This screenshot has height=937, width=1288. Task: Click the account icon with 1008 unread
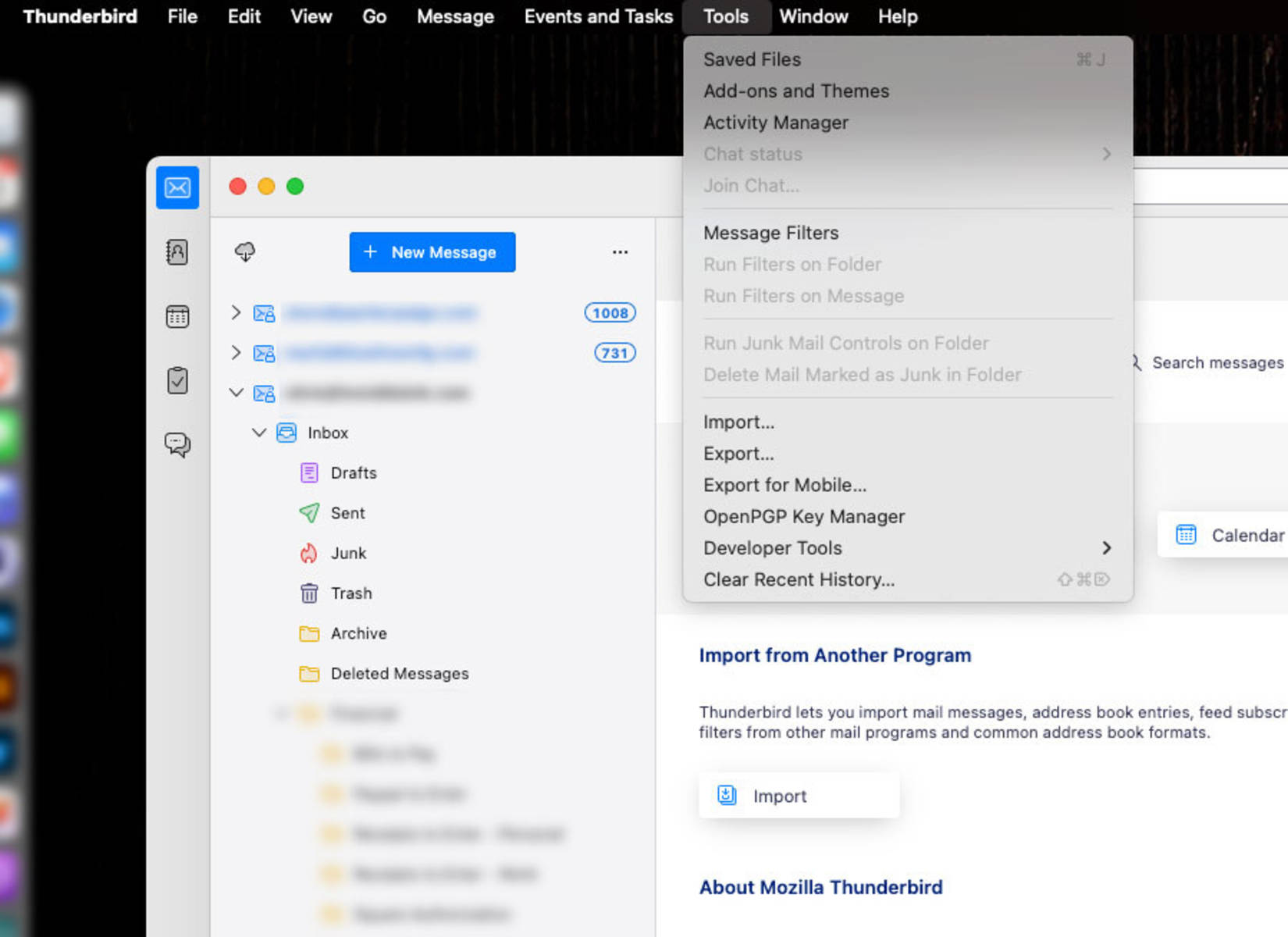pyautogui.click(x=264, y=313)
